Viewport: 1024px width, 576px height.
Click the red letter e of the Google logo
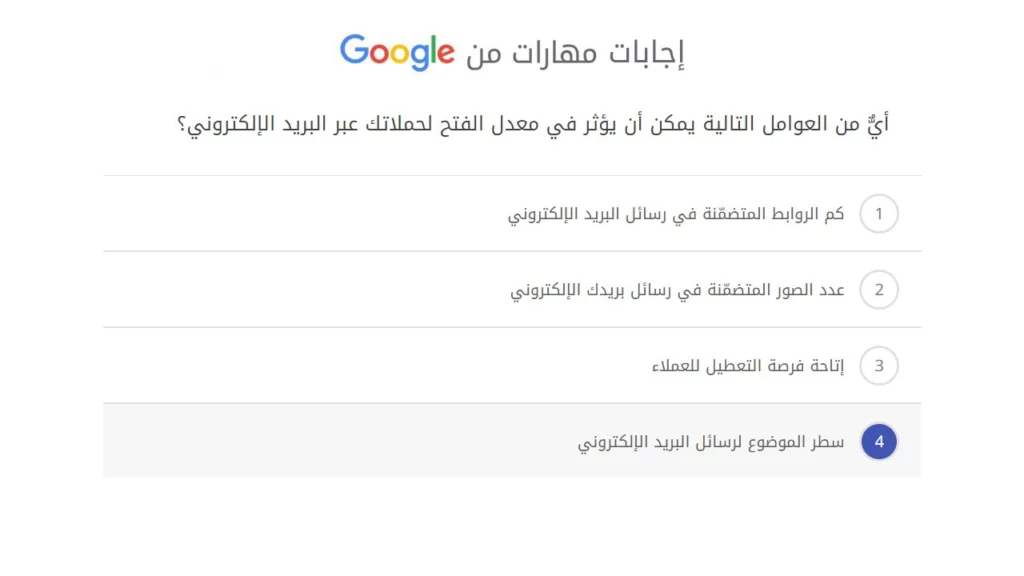coord(447,52)
